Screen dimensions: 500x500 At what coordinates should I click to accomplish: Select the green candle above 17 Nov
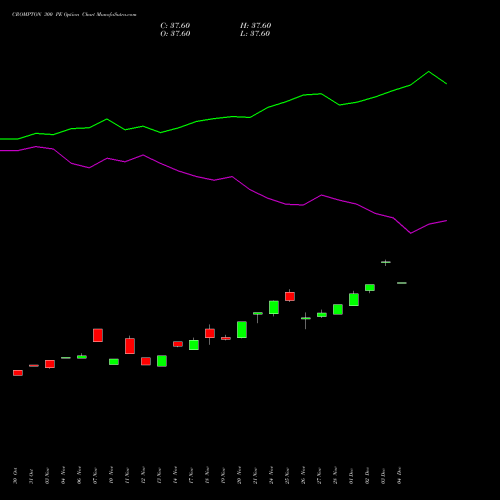(x=194, y=345)
